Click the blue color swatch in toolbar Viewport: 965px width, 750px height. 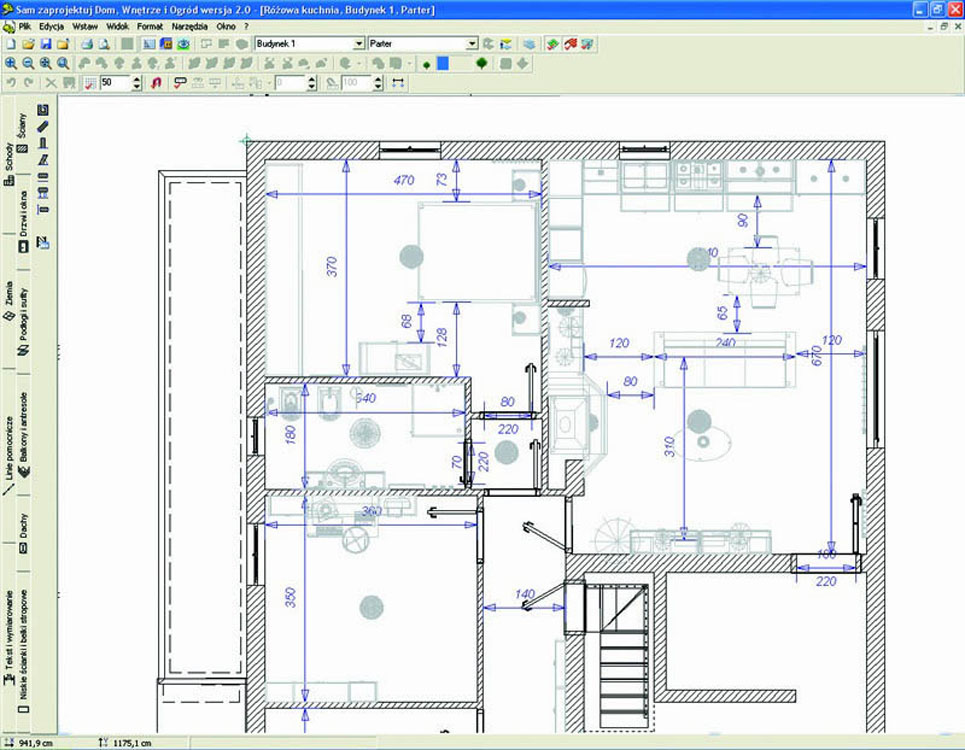click(x=443, y=64)
